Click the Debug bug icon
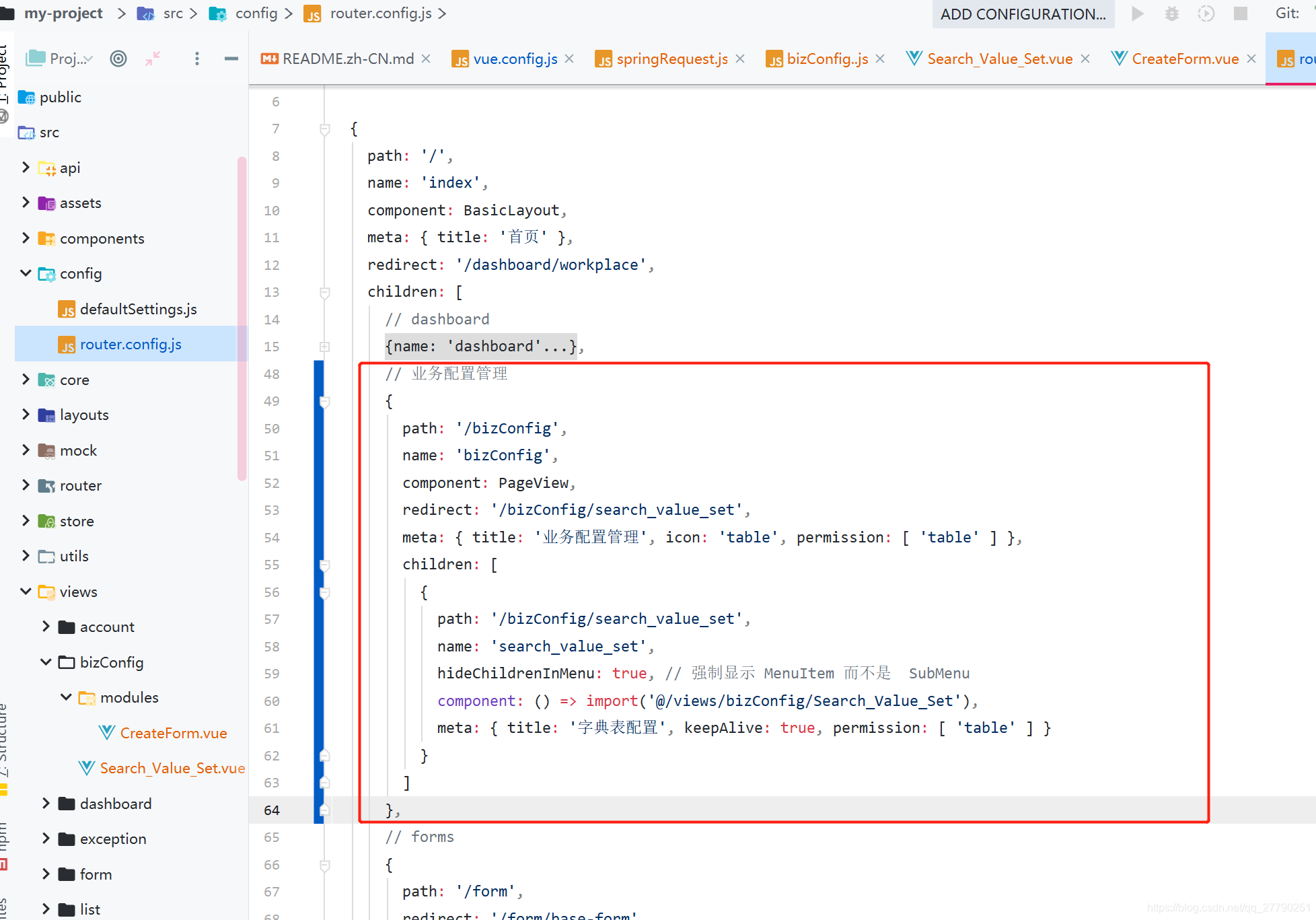The image size is (1316, 920). click(x=1171, y=13)
